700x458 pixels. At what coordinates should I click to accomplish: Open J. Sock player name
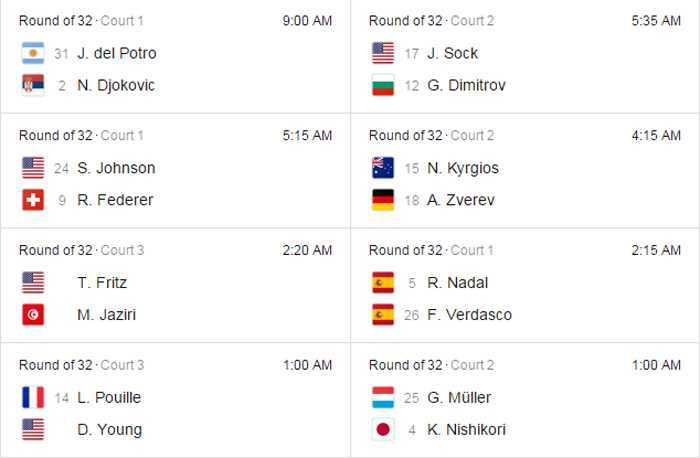tap(452, 53)
